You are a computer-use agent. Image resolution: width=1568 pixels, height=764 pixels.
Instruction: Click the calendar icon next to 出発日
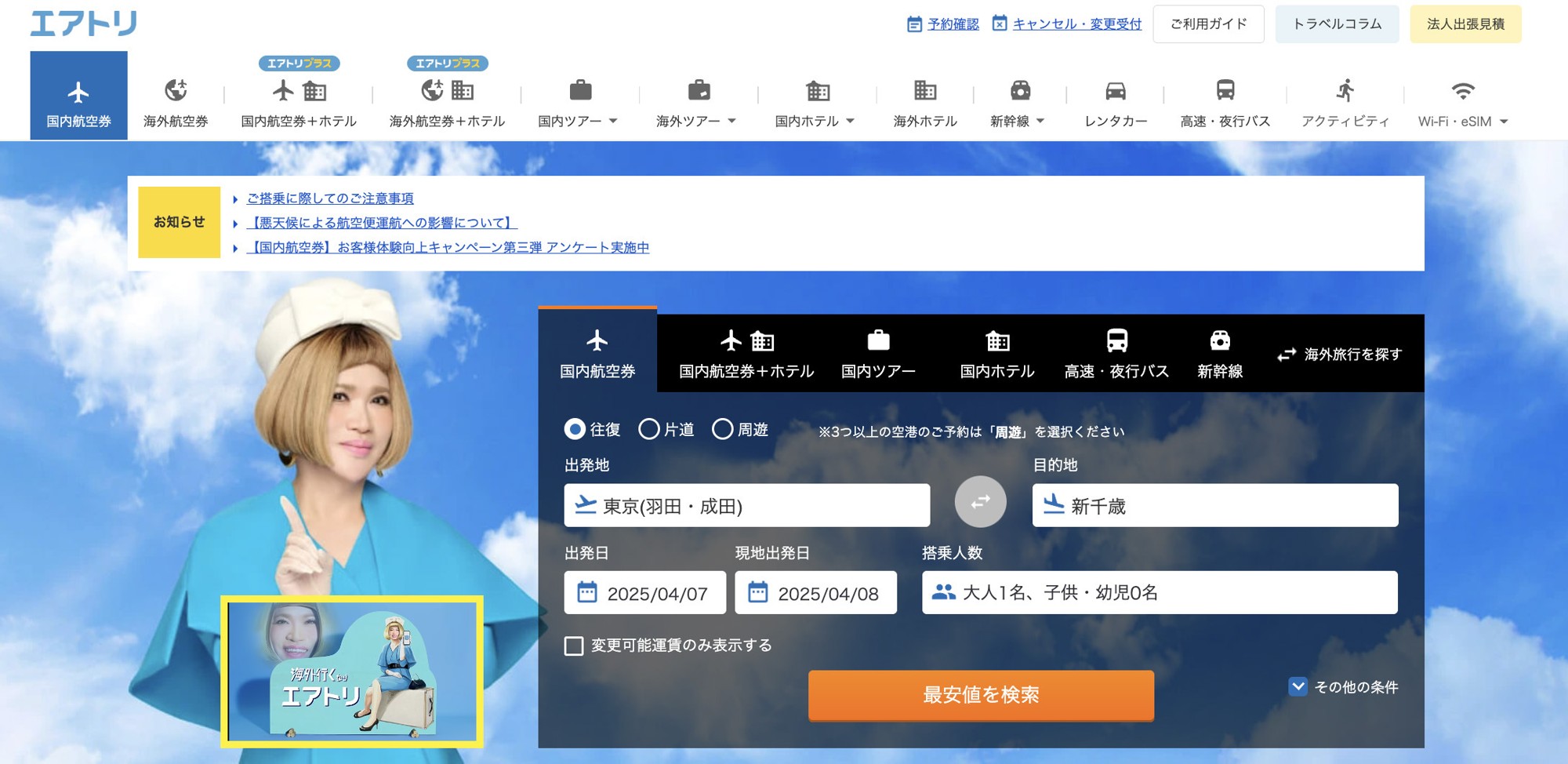coord(589,592)
